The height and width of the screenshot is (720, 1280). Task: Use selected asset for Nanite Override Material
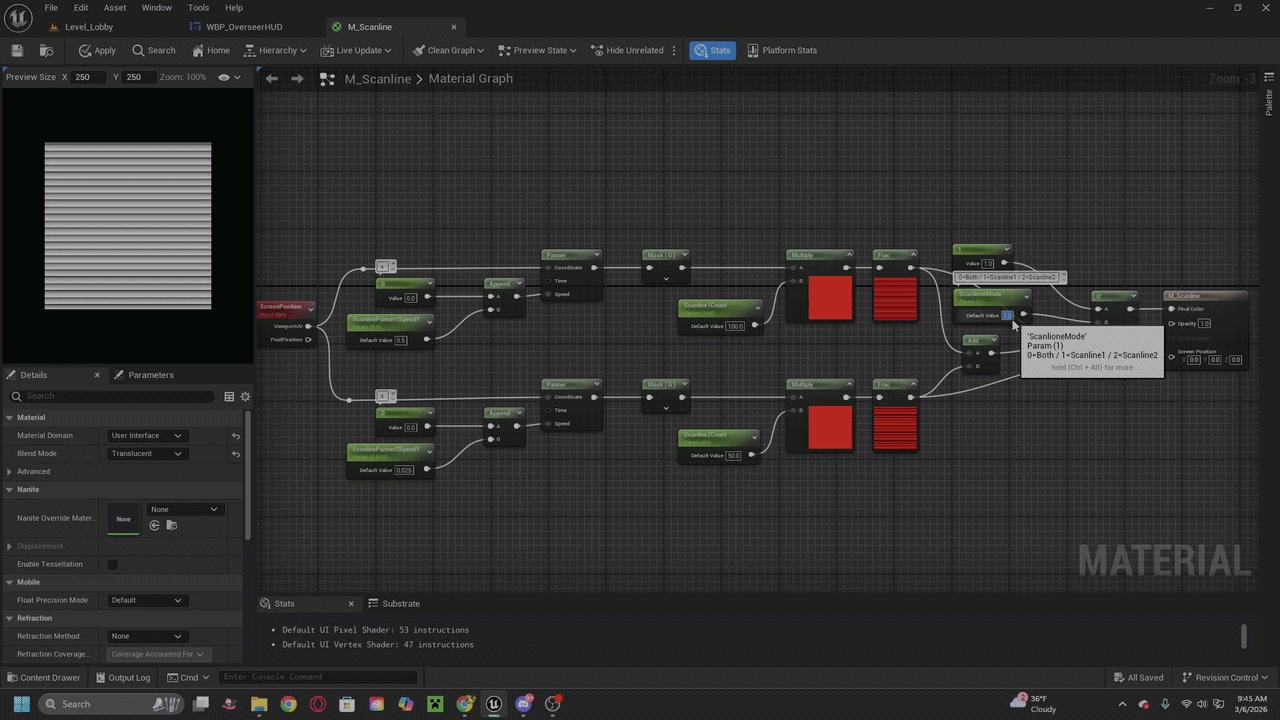(x=155, y=525)
